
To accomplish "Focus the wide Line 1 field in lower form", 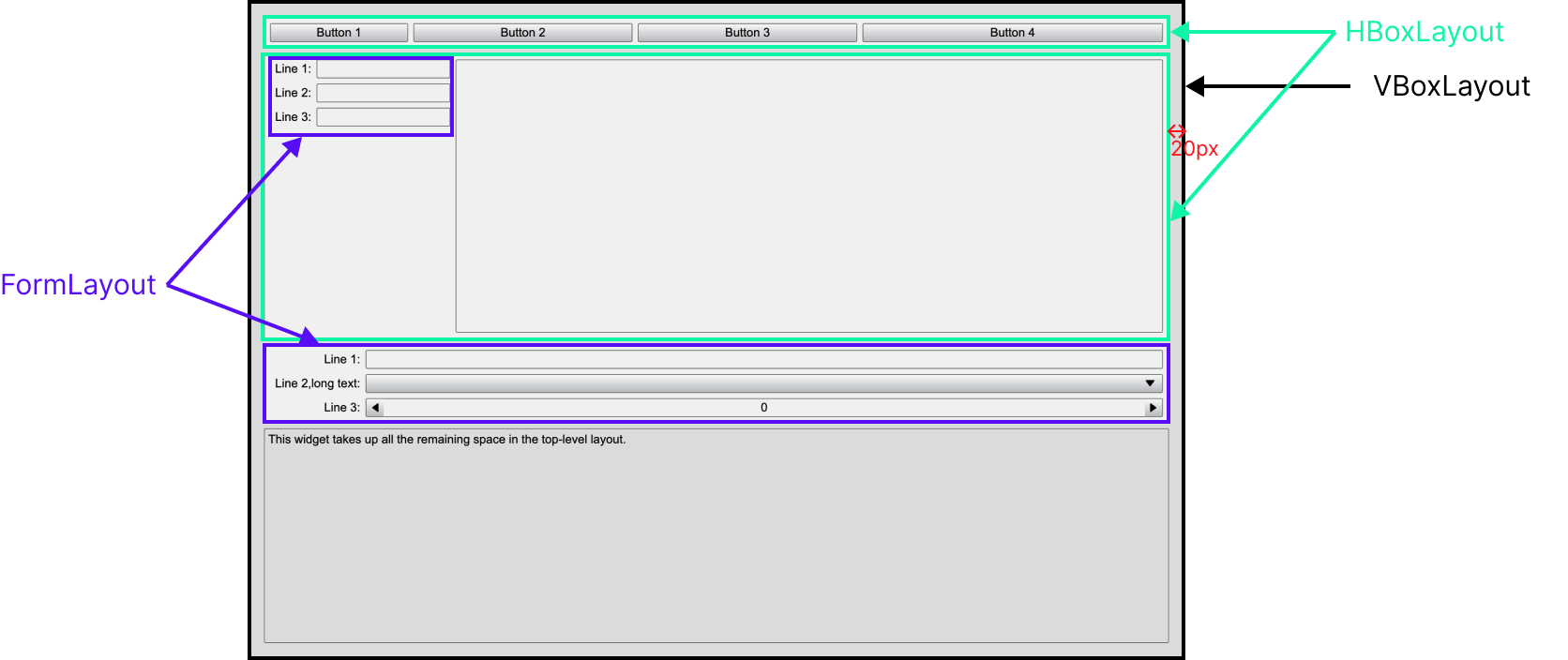I will tap(763, 359).
